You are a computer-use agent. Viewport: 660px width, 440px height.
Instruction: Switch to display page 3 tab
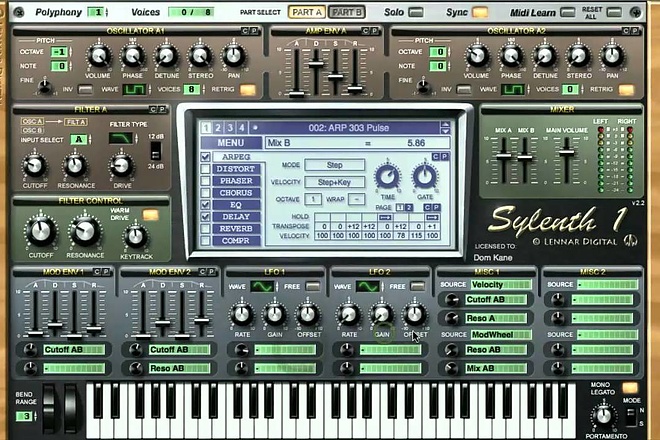click(x=230, y=128)
